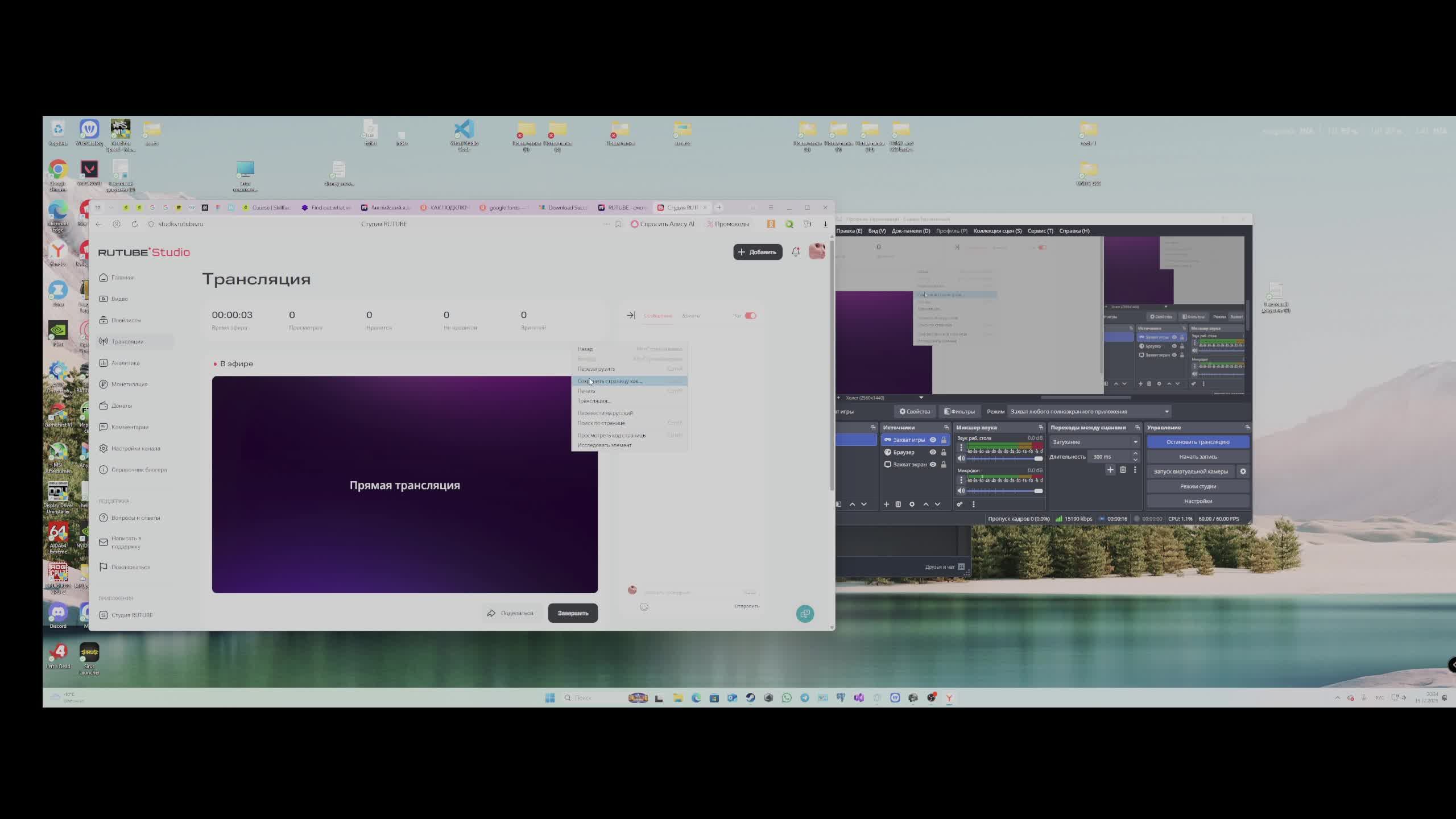Open the Комментарии sidebar section
Image resolution: width=1456 pixels, height=819 pixels.
pos(124,427)
